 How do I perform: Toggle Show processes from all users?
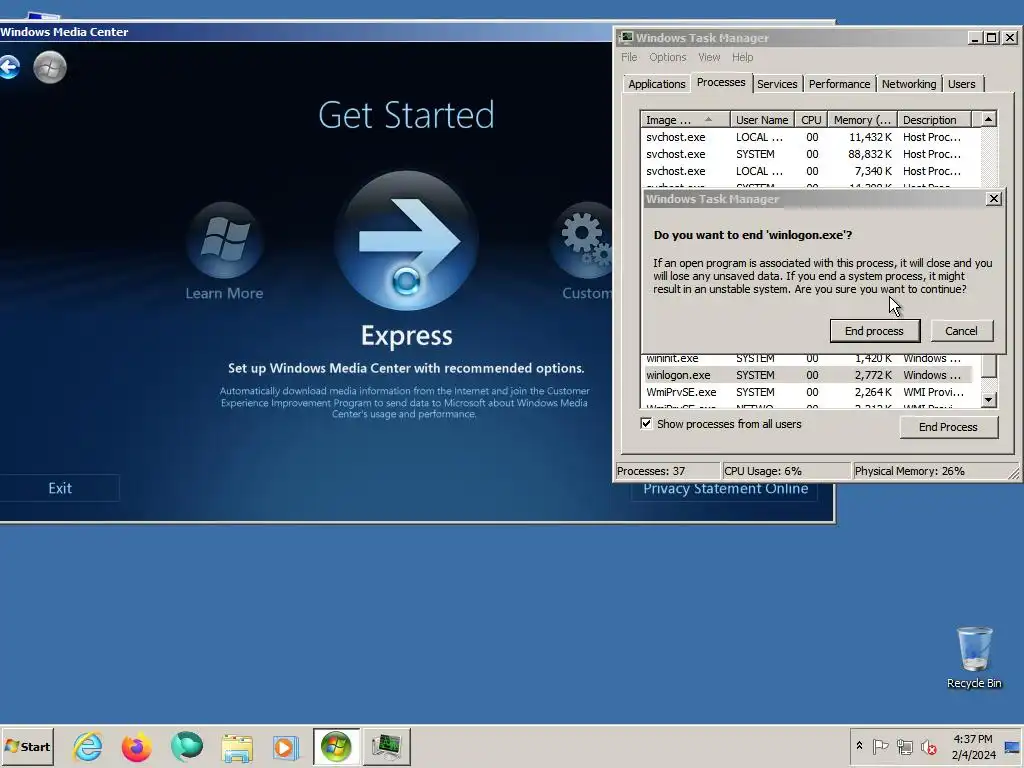pos(646,424)
